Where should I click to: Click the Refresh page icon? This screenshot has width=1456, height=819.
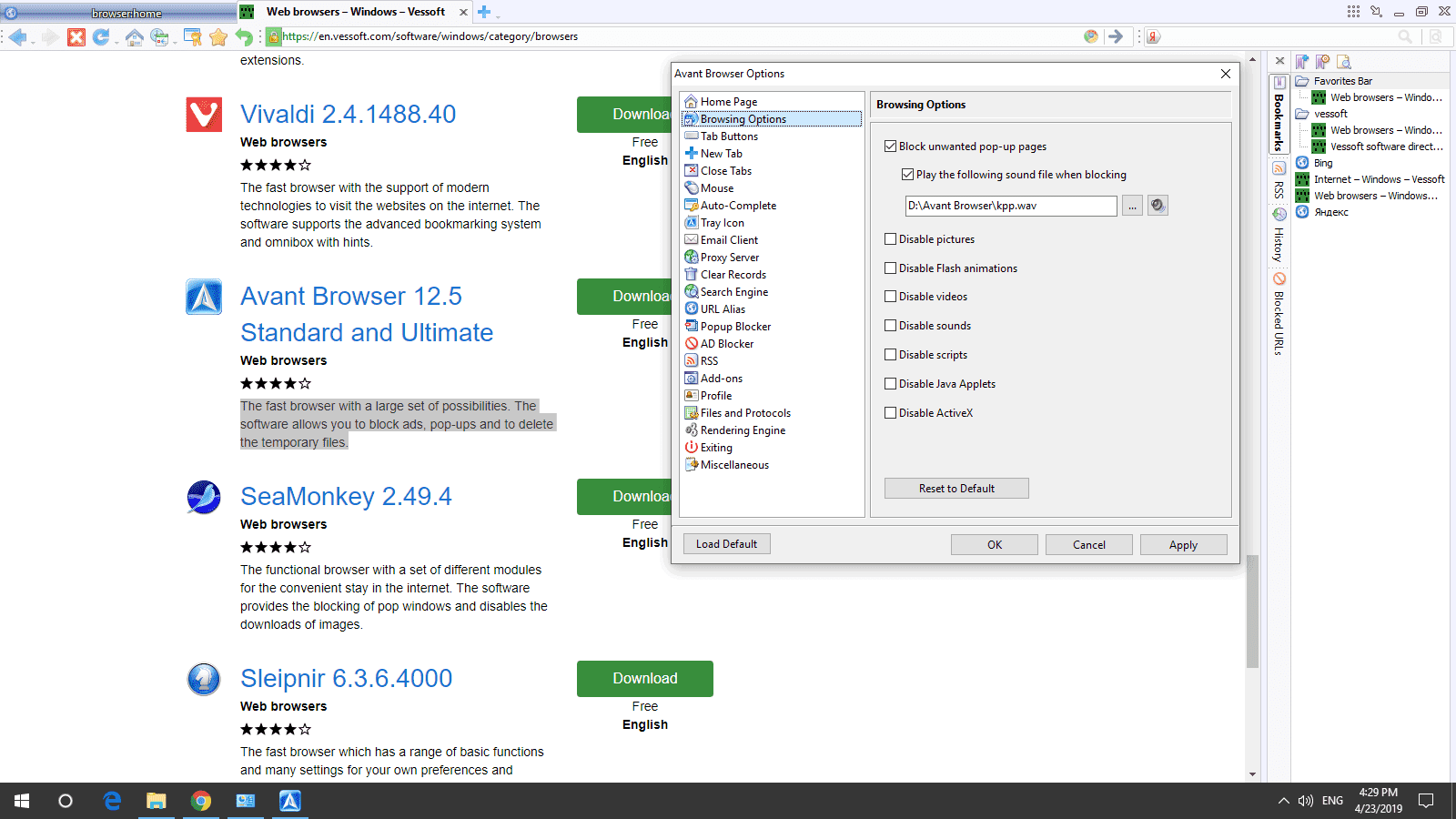pyautogui.click(x=101, y=36)
